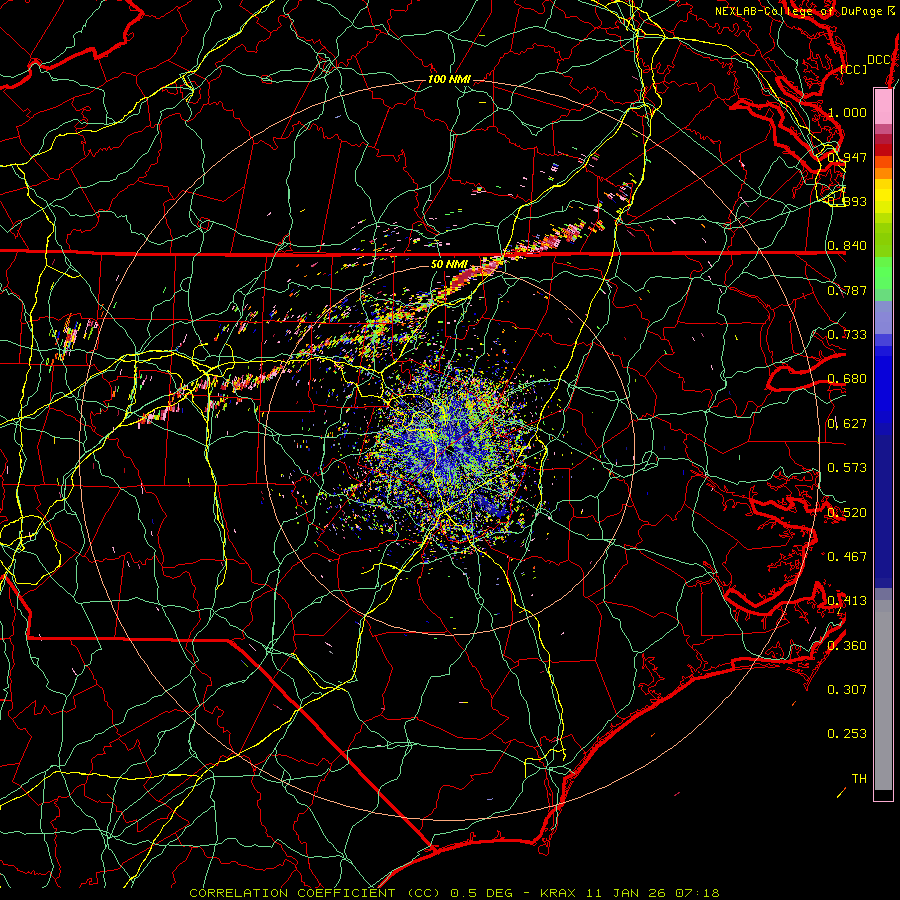Click the 0.413 legend value
The image size is (900, 900).
[x=847, y=601]
